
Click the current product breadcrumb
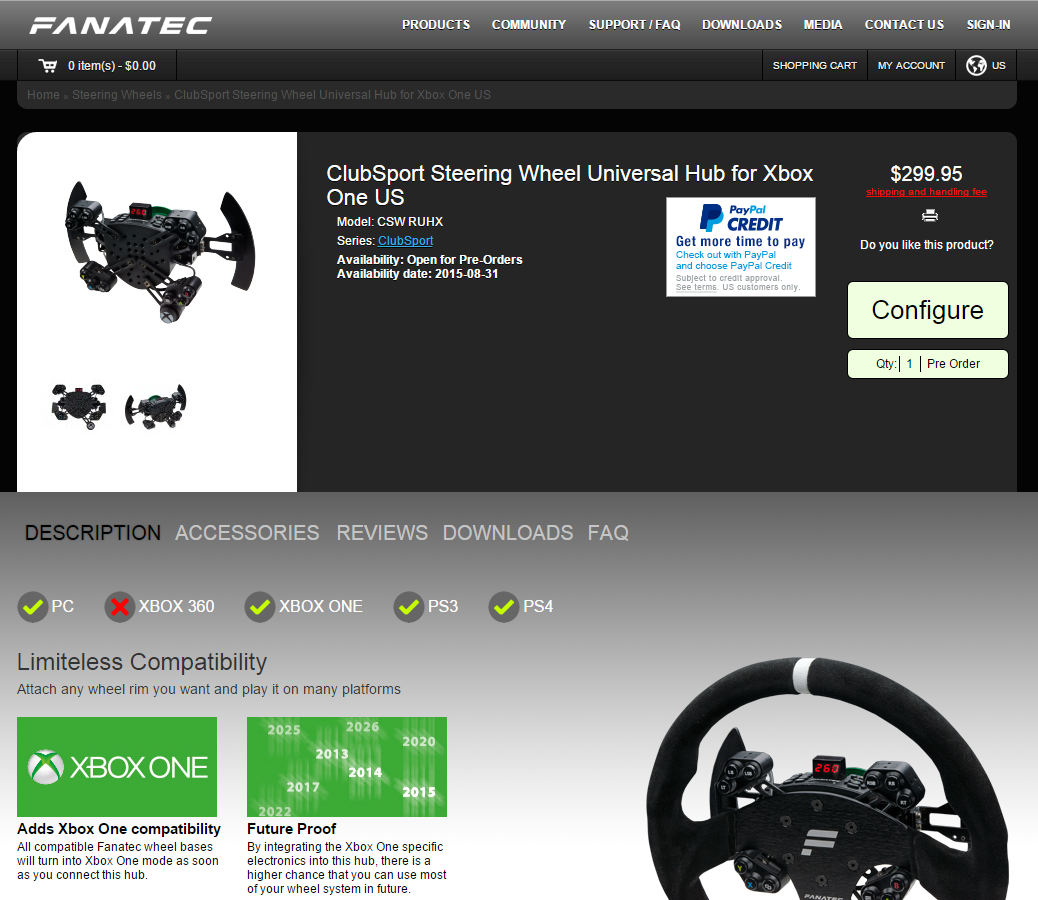coord(332,95)
